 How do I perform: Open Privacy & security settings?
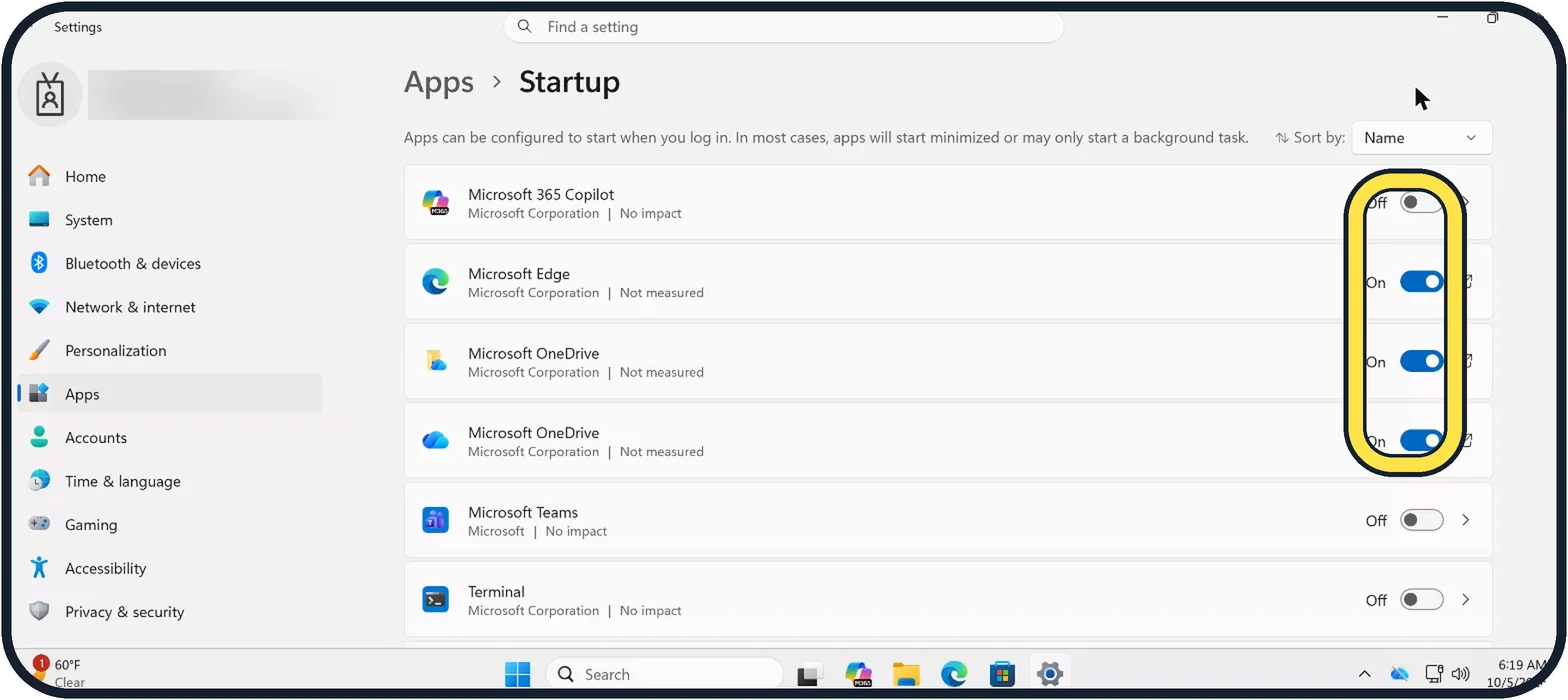pyautogui.click(x=170, y=611)
